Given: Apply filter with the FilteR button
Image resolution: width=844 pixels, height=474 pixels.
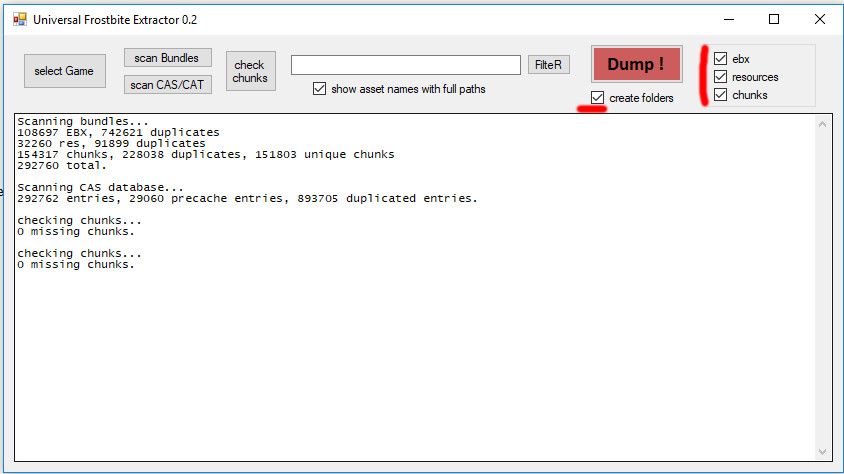Looking at the screenshot, I should tap(548, 65).
